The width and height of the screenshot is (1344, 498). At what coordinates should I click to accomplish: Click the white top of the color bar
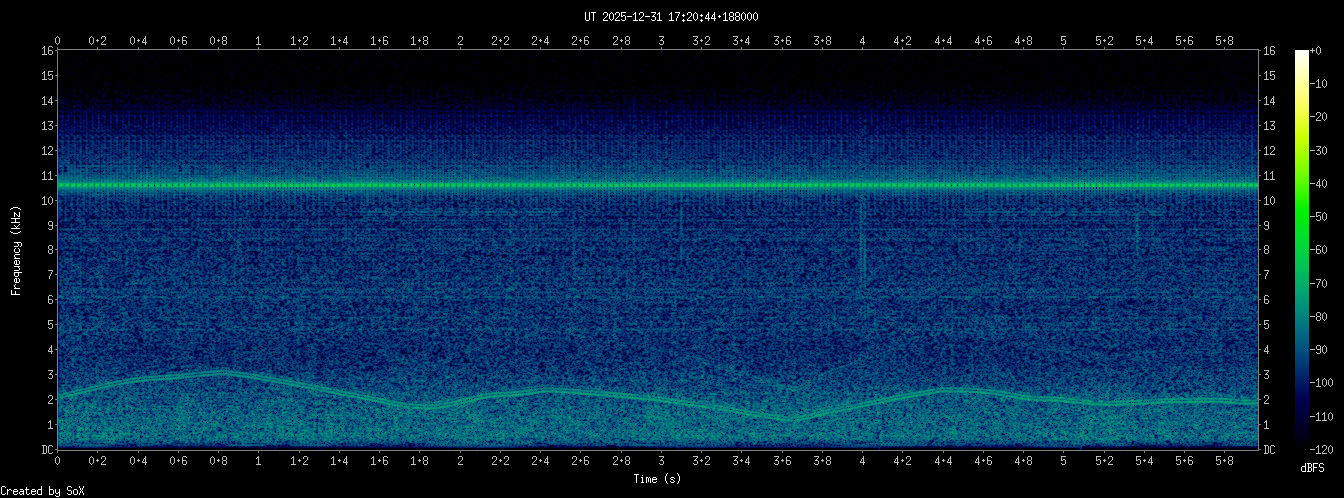click(x=1301, y=55)
